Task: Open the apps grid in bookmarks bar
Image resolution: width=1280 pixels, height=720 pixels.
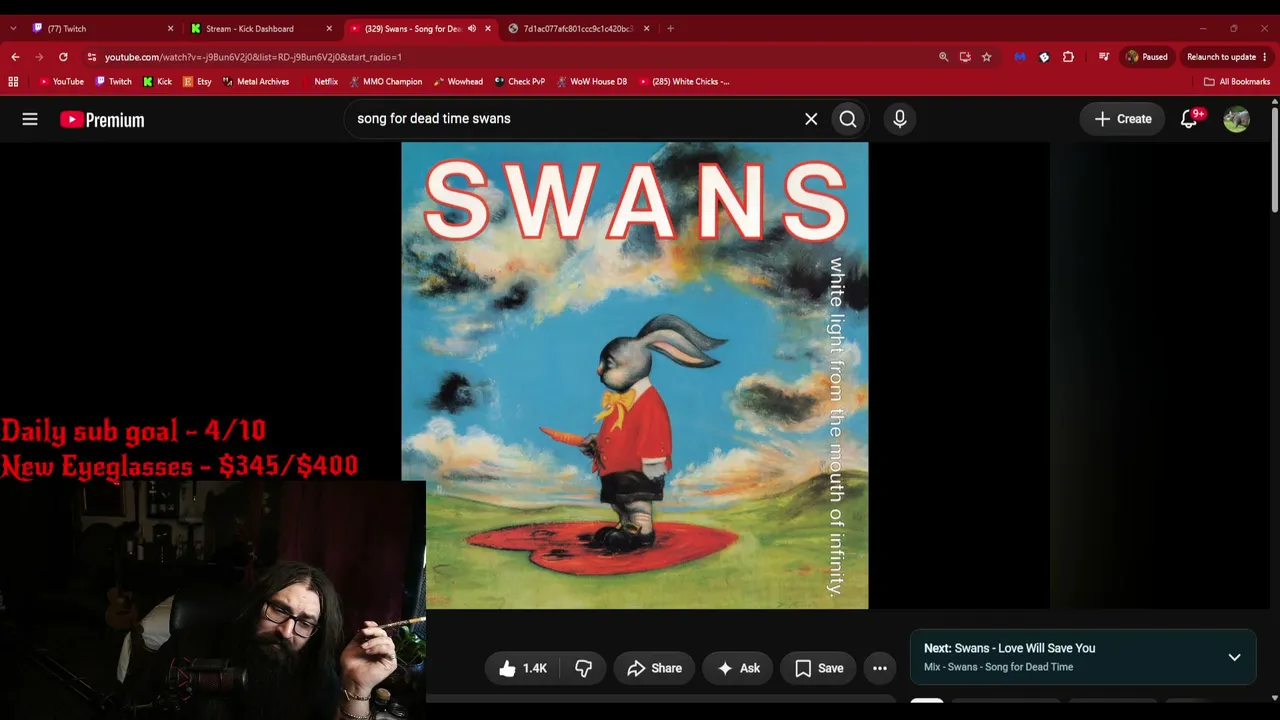Action: pos(14,82)
